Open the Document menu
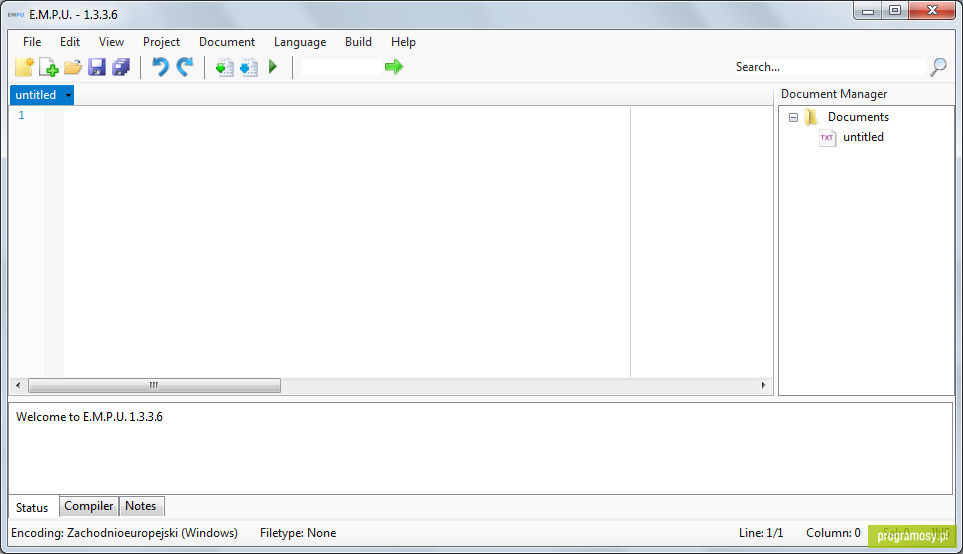This screenshot has height=554, width=963. pos(227,42)
